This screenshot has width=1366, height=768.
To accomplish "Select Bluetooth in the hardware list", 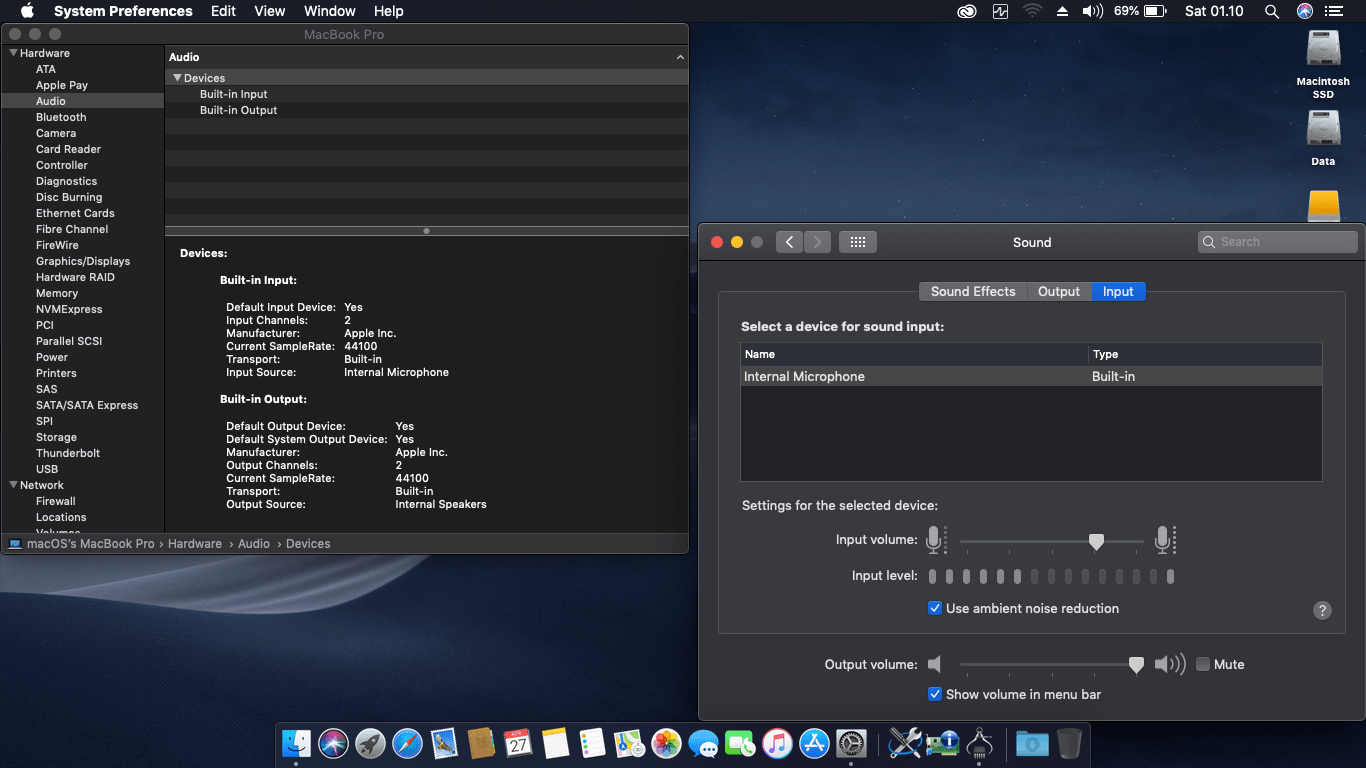I will click(x=61, y=117).
